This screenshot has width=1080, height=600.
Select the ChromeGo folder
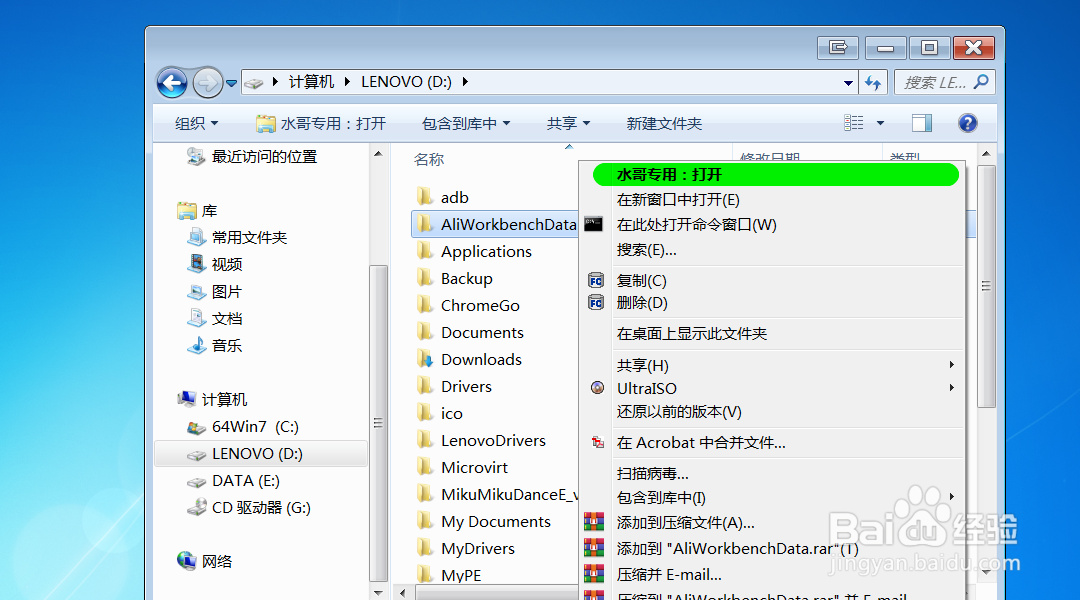[x=468, y=305]
